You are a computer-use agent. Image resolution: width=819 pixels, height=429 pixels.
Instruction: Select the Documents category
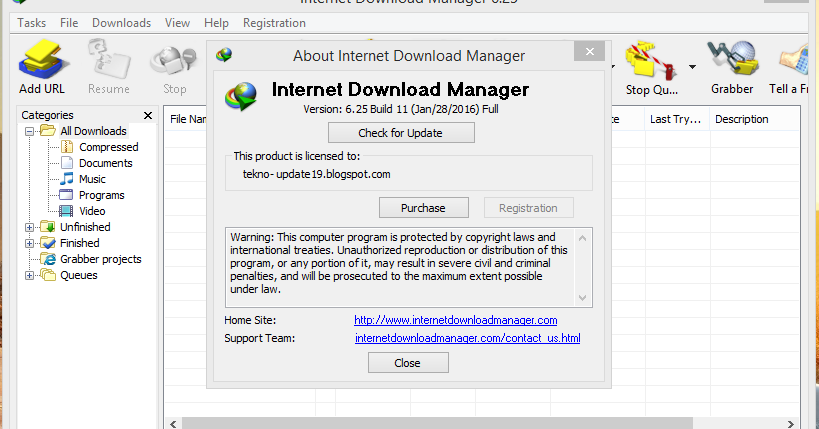click(x=106, y=163)
